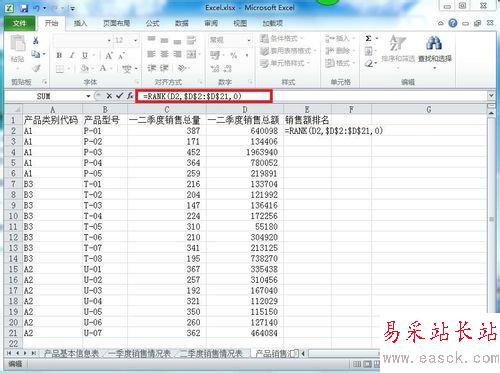Switch to the Insert (插入) ribbon tab

80,23
